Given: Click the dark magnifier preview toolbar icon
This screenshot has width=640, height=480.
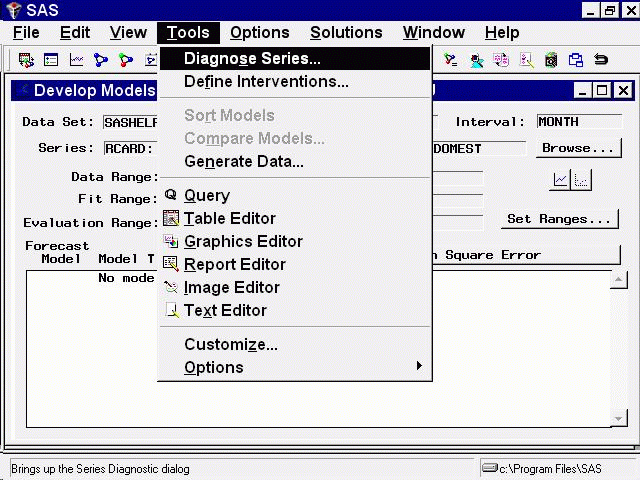Looking at the screenshot, I should [551, 60].
